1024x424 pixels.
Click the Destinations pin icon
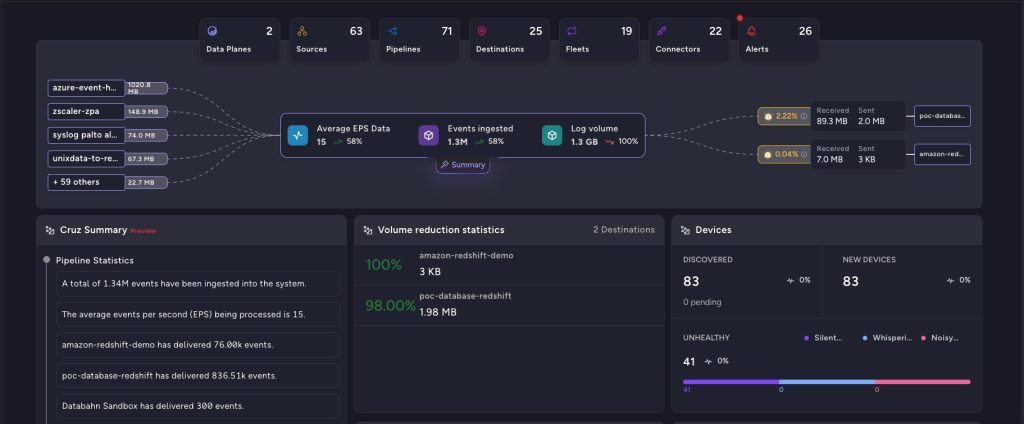(x=482, y=31)
